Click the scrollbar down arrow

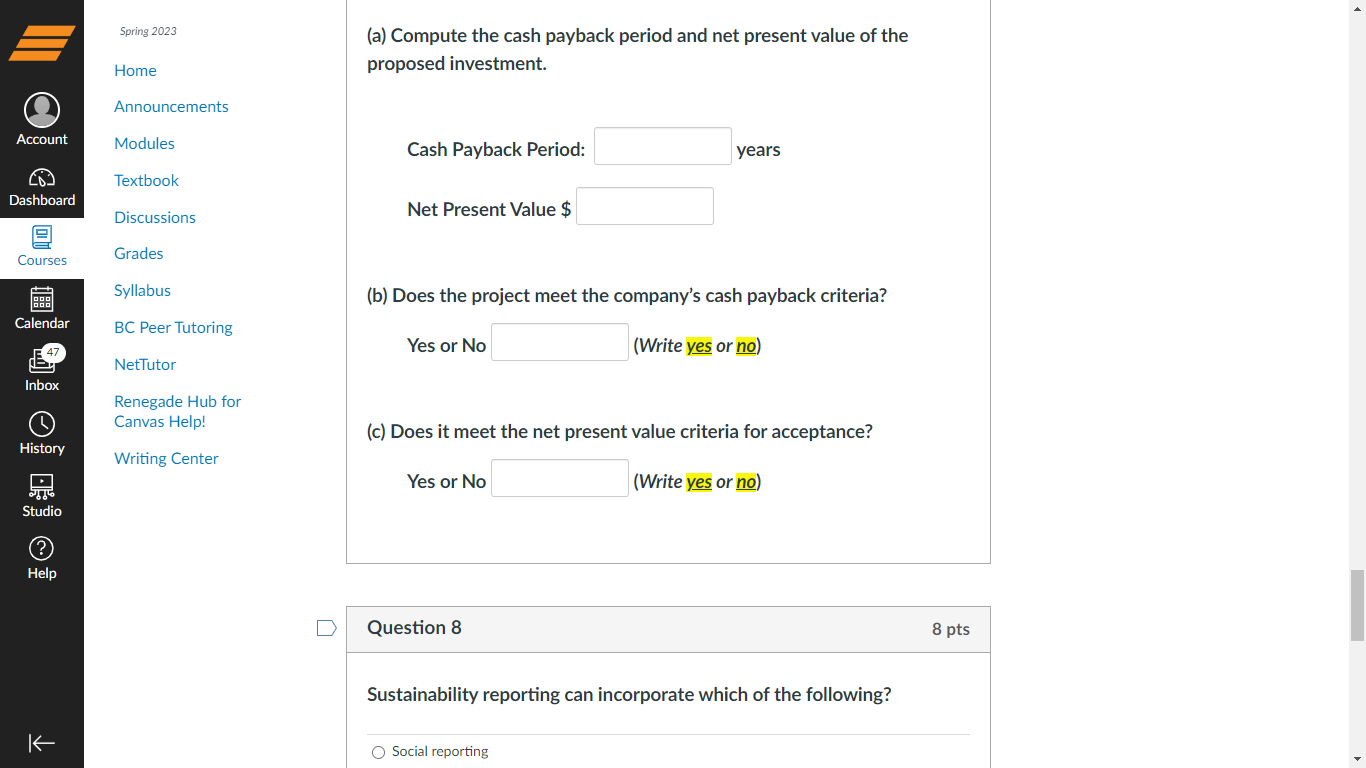coord(1358,758)
